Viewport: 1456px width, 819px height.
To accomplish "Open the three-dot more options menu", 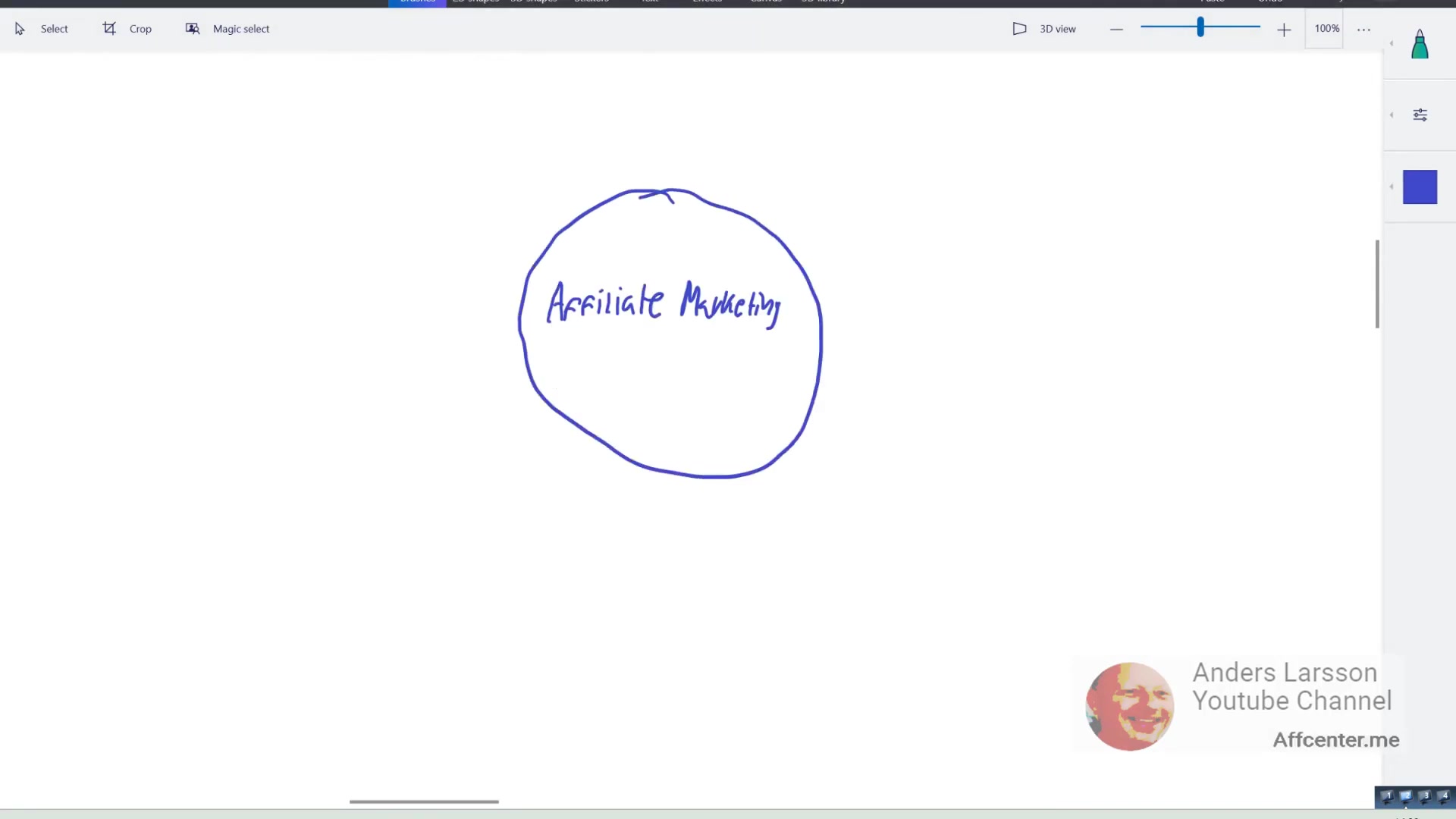I will (1363, 30).
